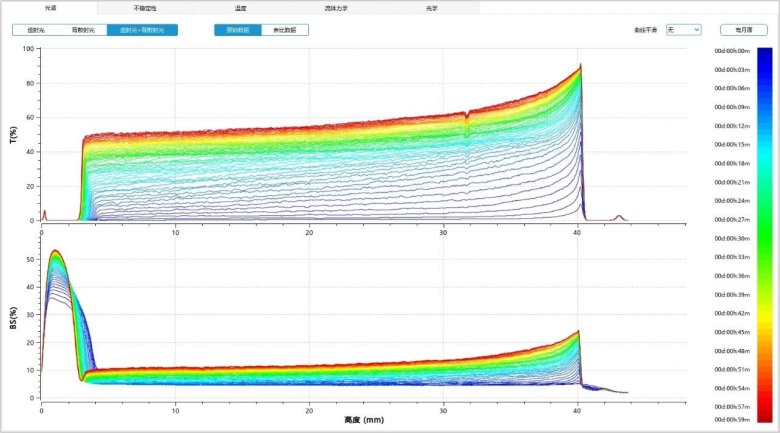
Task: Select the 00d:00h:00m legend label
Action: pyautogui.click(x=731, y=50)
